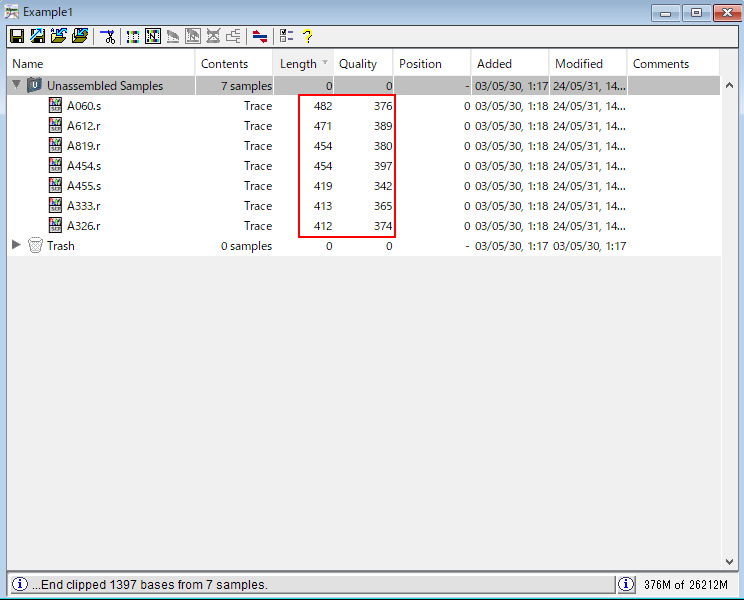Image resolution: width=744 pixels, height=600 pixels.
Task: Click the Comments column header
Action: [x=673, y=64]
